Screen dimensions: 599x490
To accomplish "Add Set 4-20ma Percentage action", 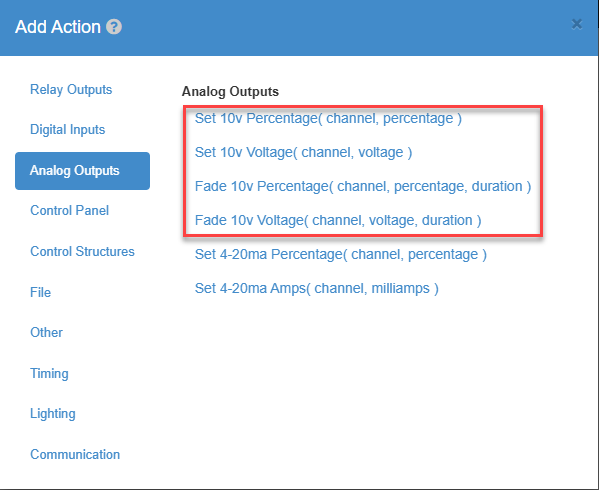I will point(341,254).
